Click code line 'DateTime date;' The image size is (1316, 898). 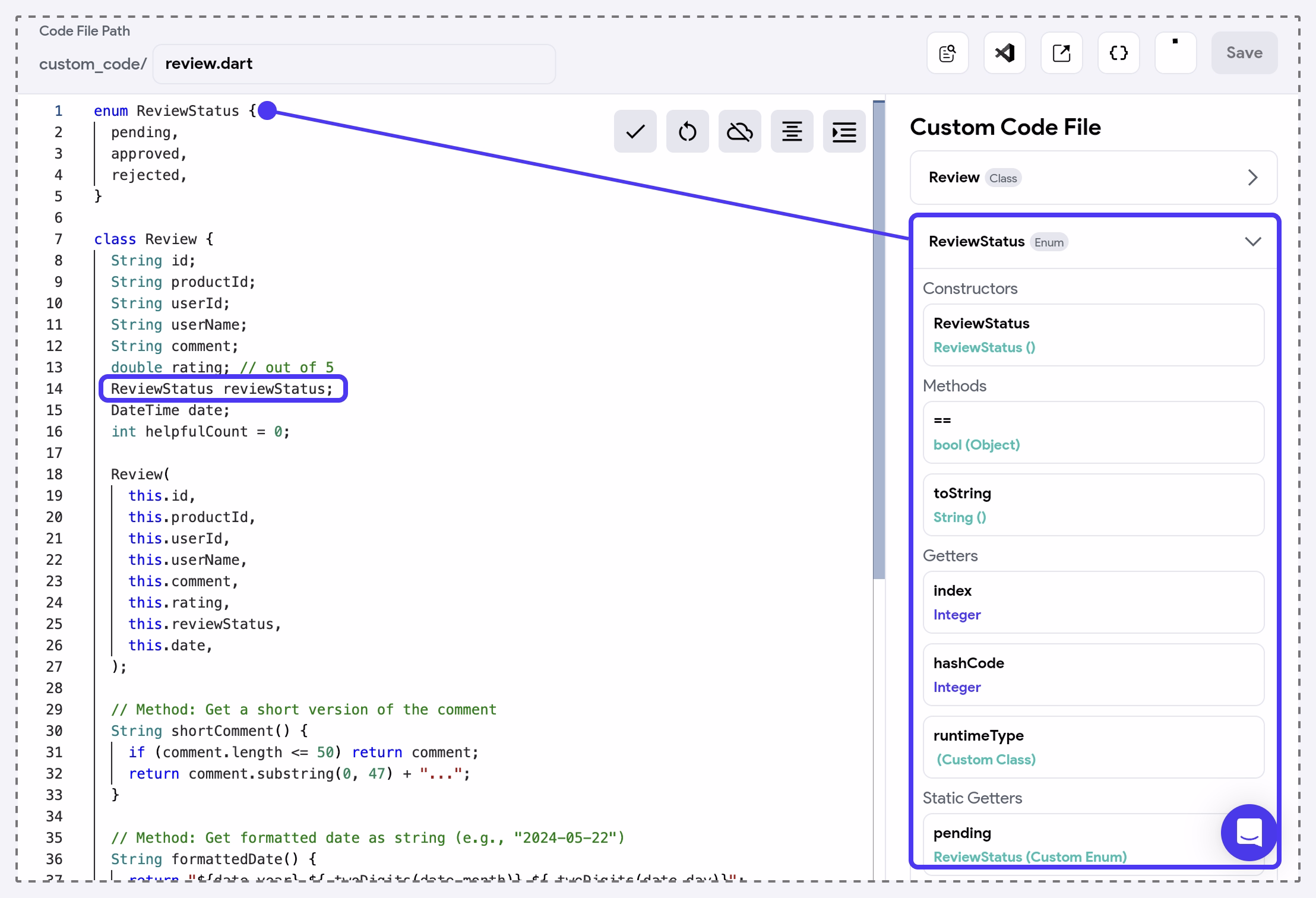(170, 410)
